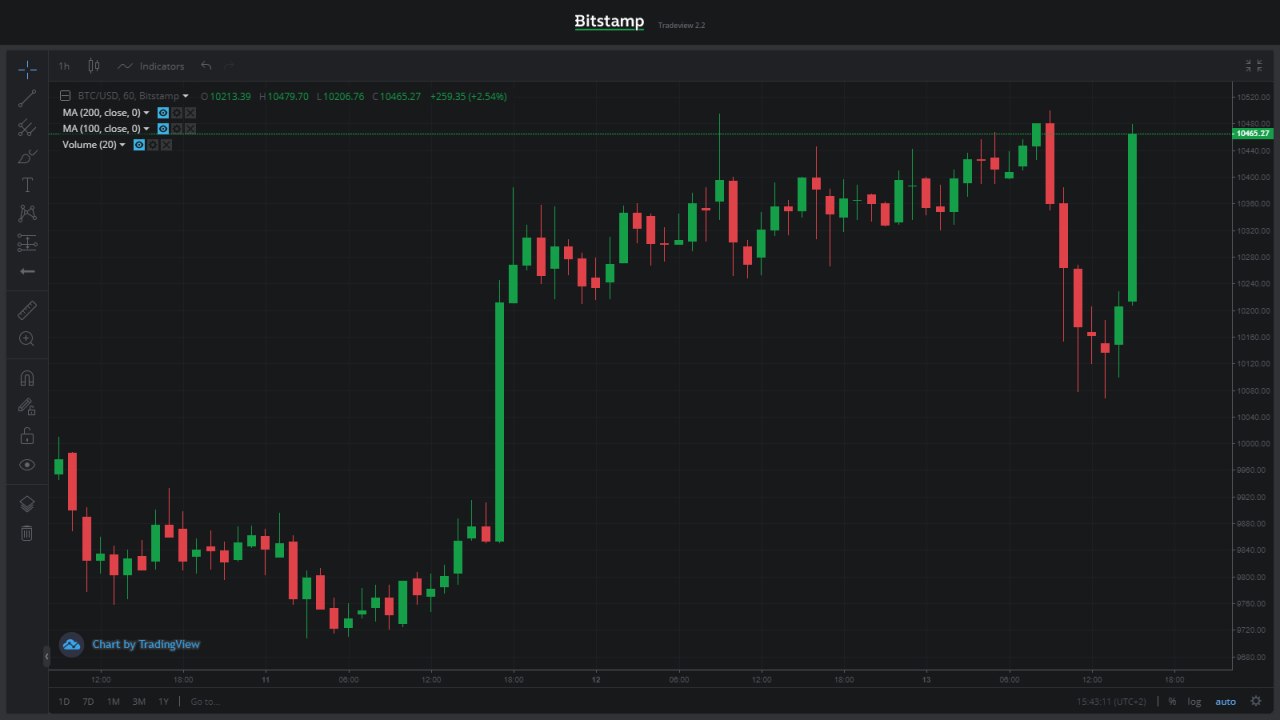1280x720 pixels.
Task: Click the TradingView cloud logo
Action: pos(71,645)
